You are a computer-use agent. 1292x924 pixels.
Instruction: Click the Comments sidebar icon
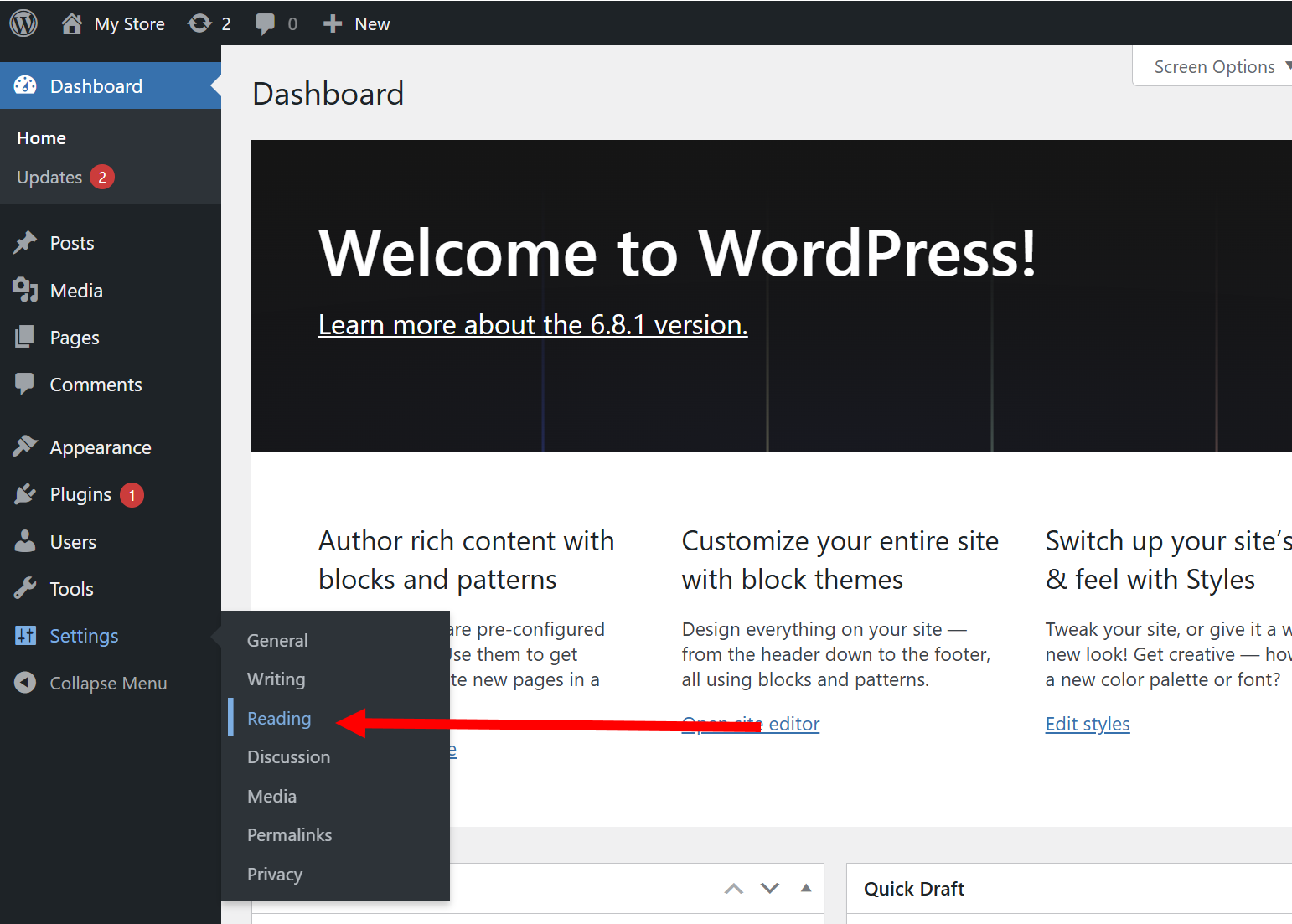coord(25,384)
